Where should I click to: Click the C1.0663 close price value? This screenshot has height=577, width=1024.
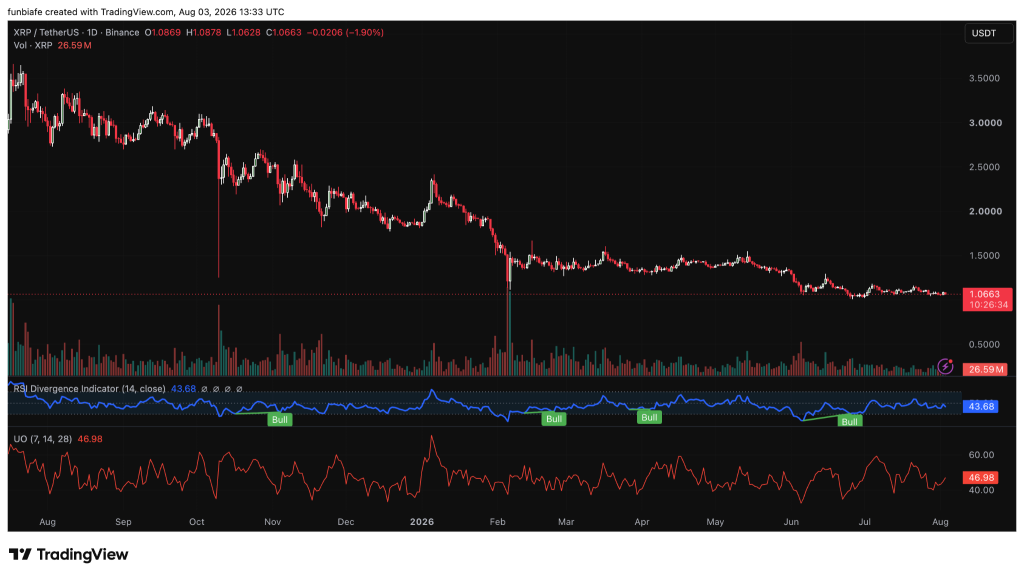(x=284, y=32)
